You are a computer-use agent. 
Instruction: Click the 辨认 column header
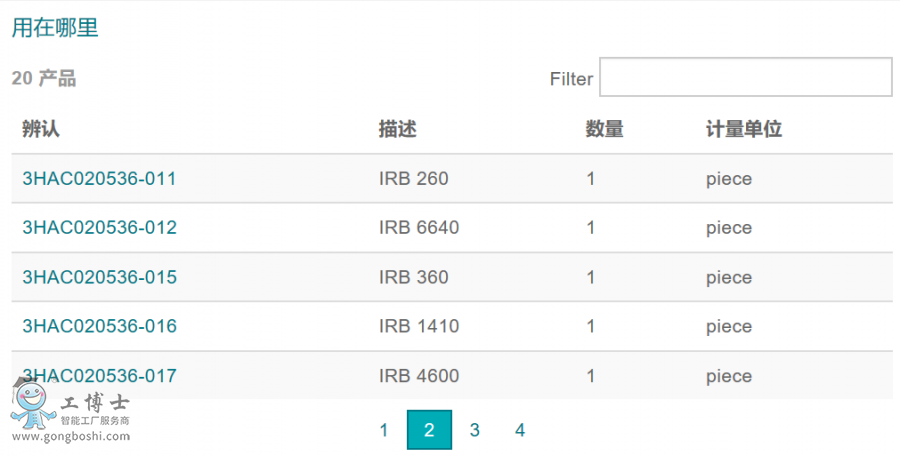click(42, 129)
